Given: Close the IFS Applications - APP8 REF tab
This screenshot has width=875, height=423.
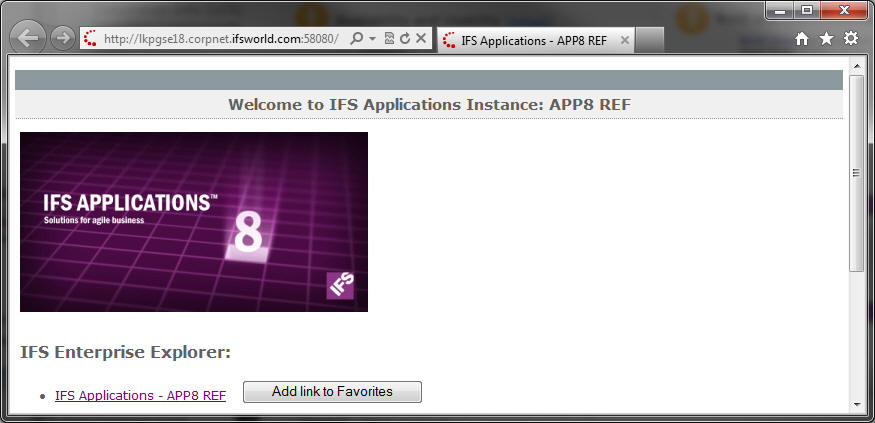Looking at the screenshot, I should tap(625, 40).
